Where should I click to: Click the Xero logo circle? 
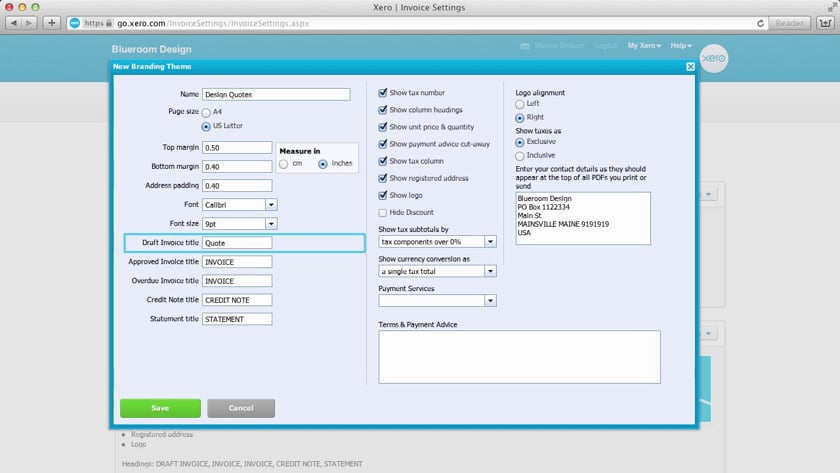714,58
